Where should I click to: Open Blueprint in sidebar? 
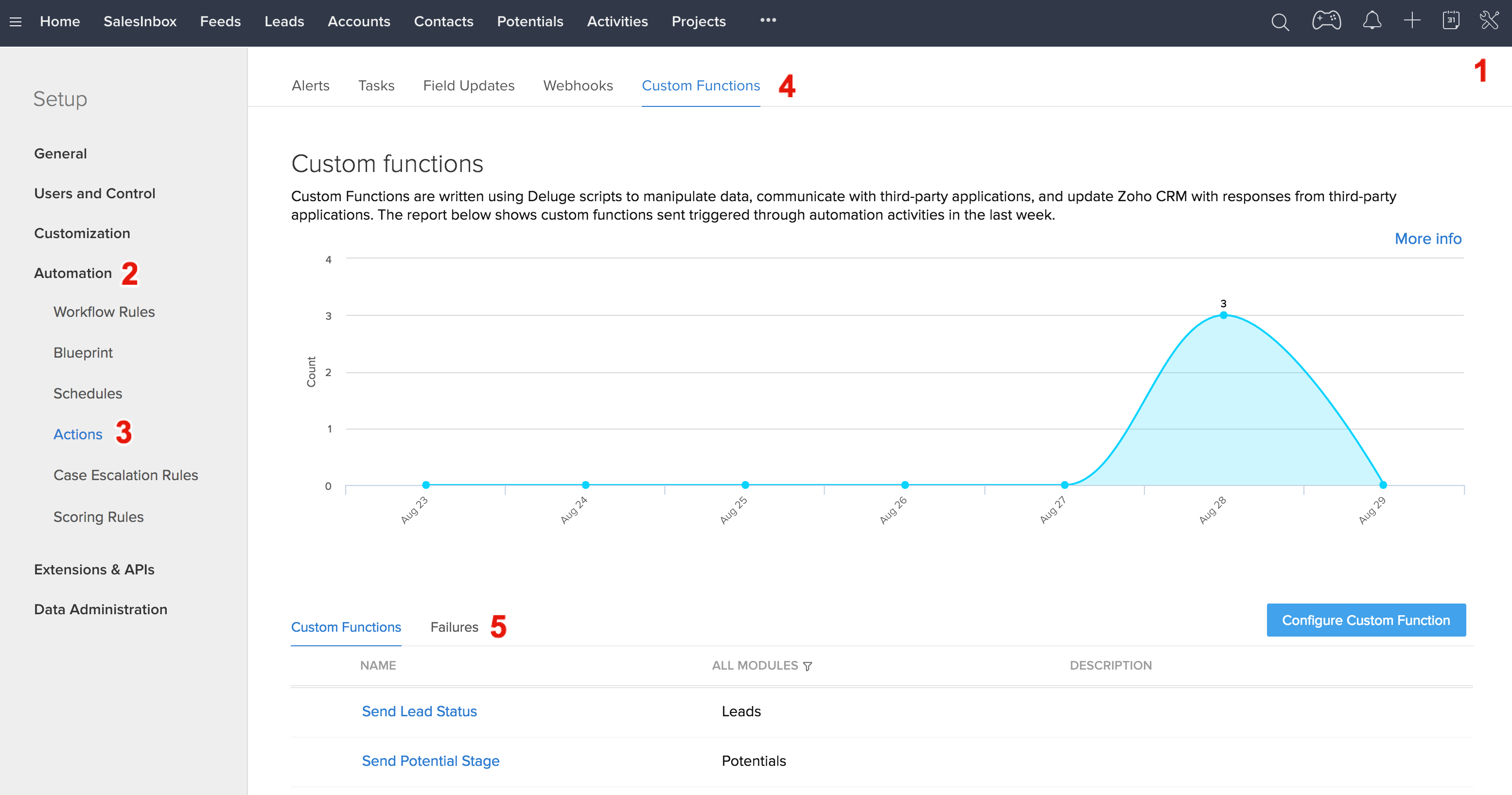(83, 353)
